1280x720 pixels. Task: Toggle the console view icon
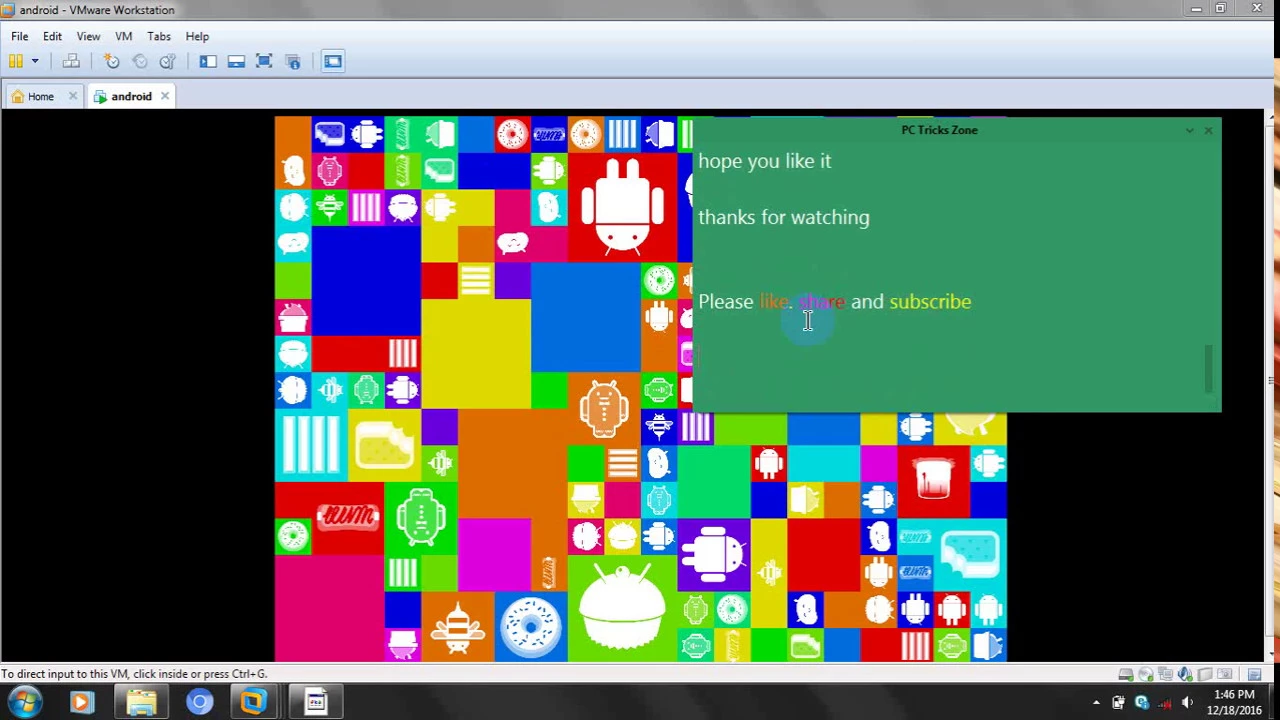333,61
